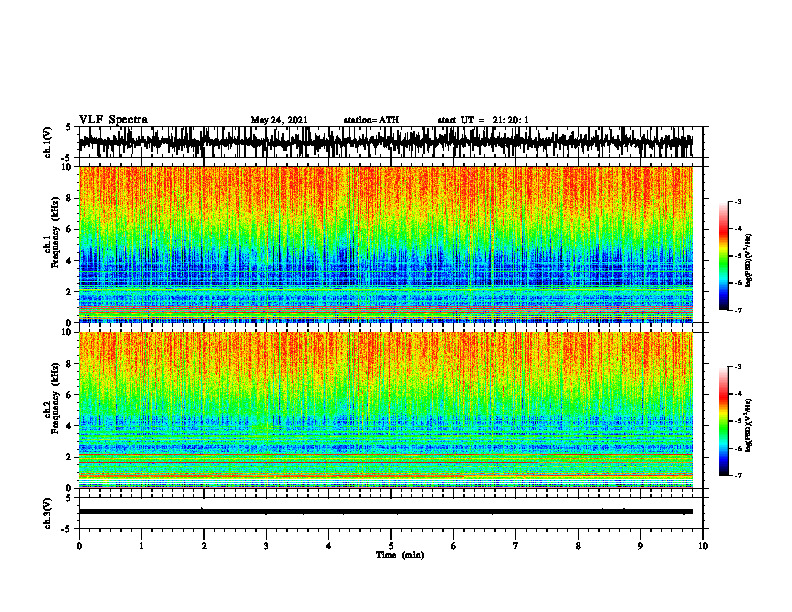Screen dimensions: 792x612
Task: Click the -7 tick on ch.2 colorbar
Action: pyautogui.click(x=737, y=476)
